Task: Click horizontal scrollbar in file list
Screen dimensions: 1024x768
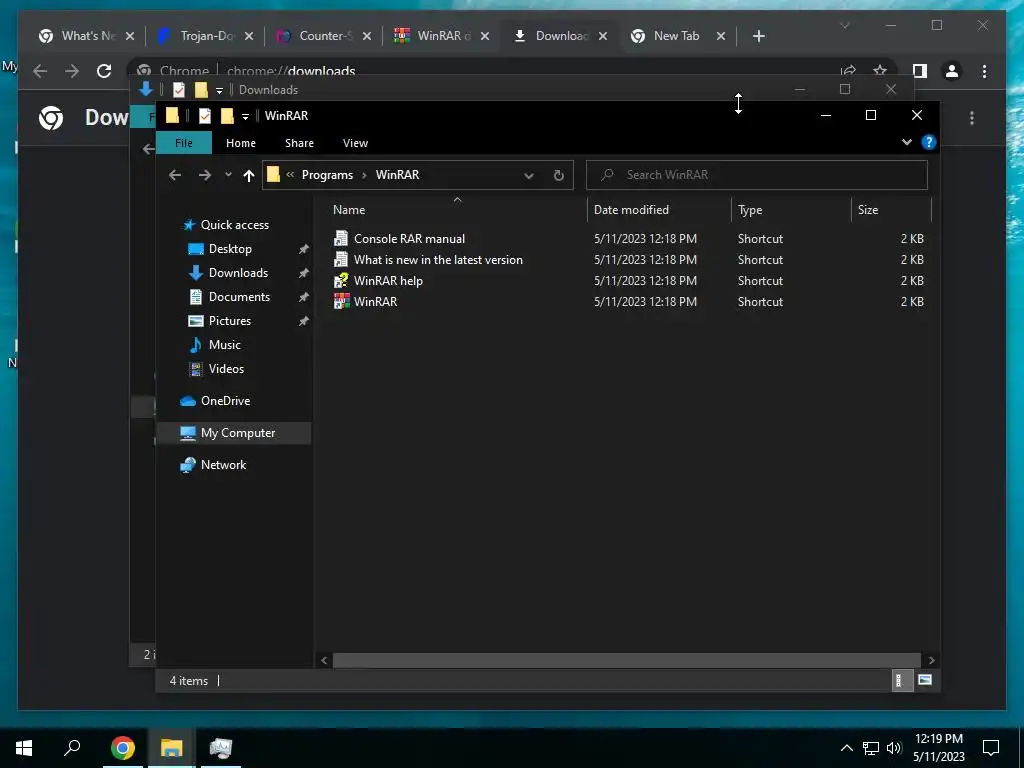Action: [626, 660]
